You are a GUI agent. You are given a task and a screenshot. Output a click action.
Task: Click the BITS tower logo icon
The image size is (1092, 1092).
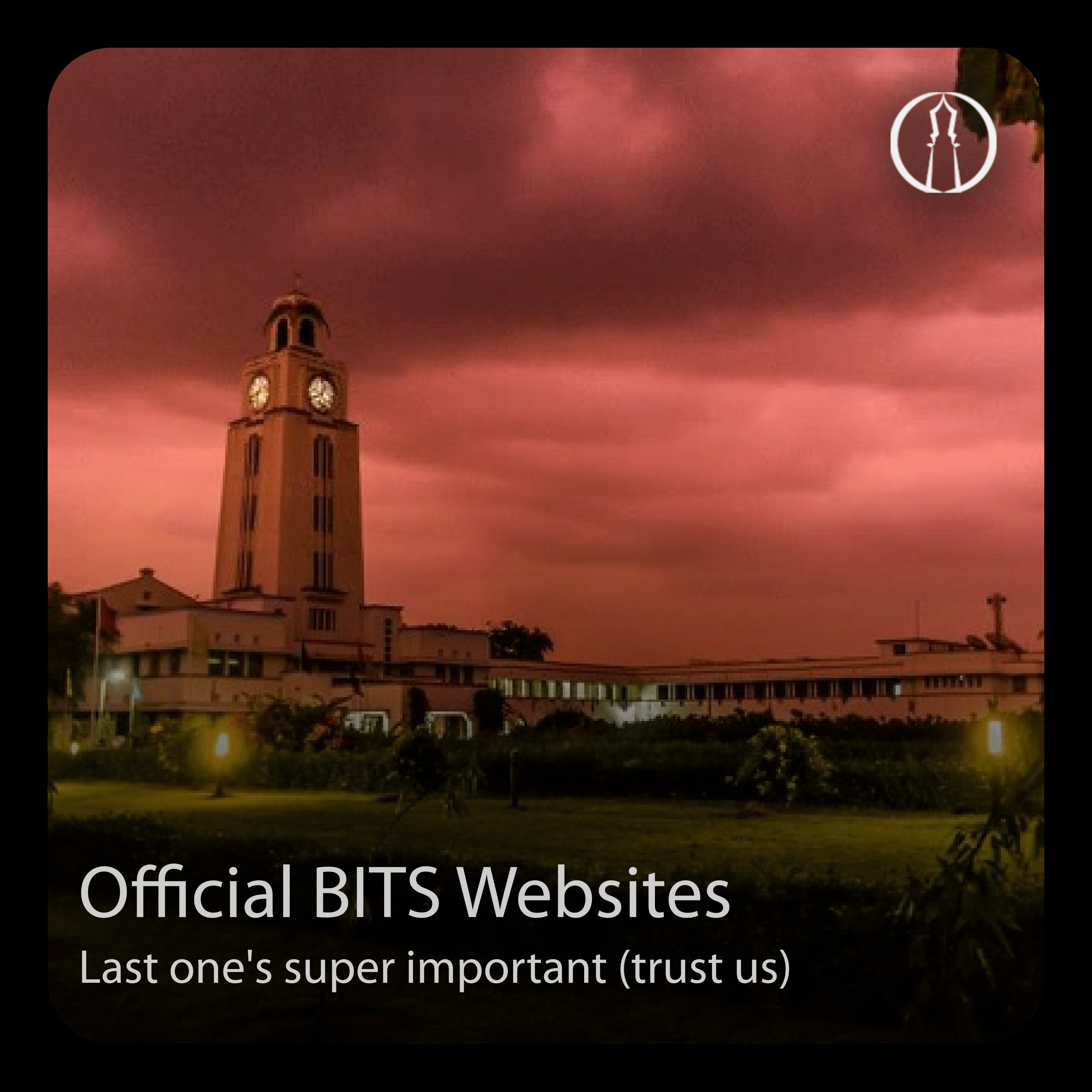tap(943, 142)
